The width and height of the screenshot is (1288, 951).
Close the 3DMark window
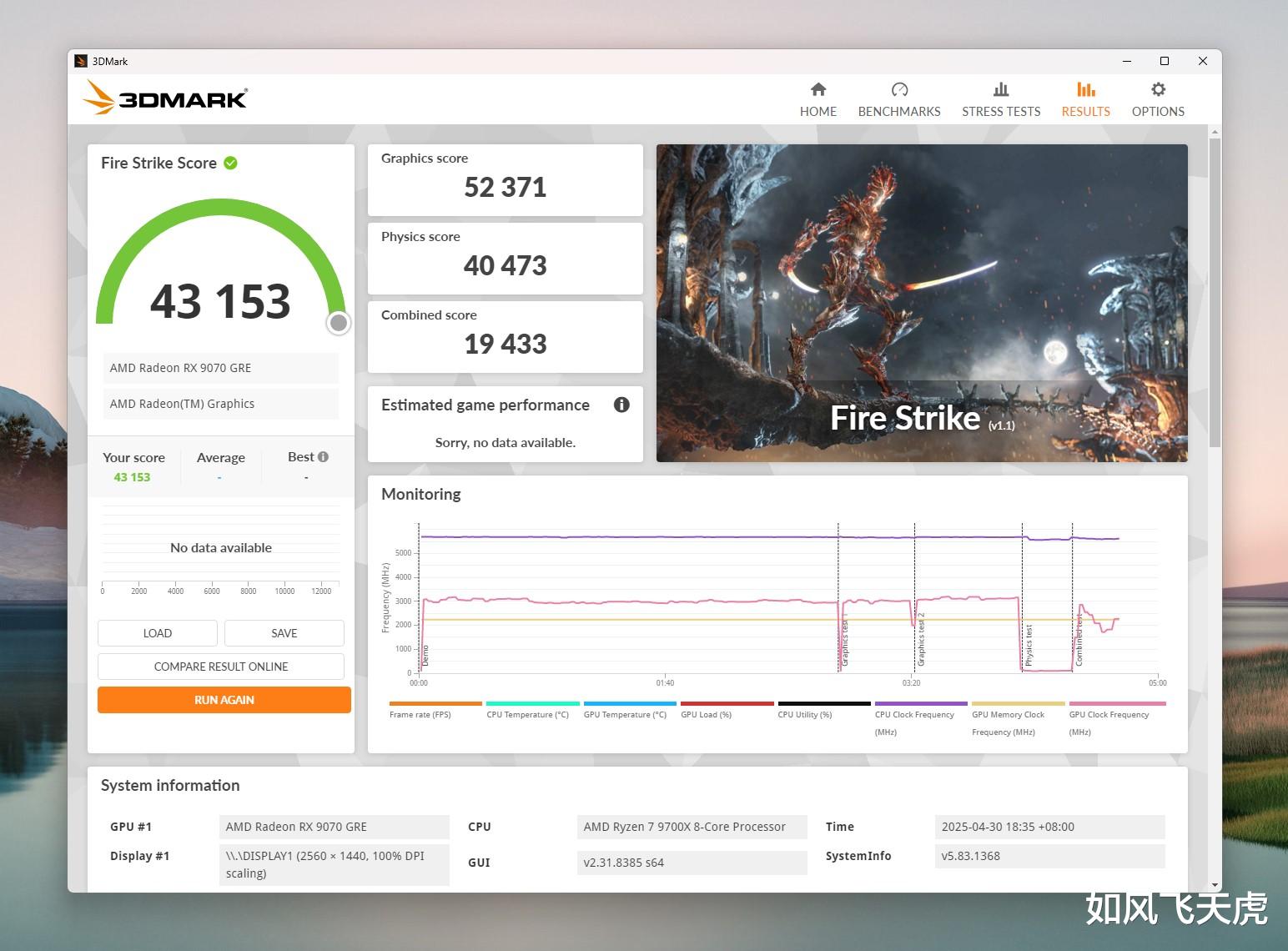[x=1203, y=61]
